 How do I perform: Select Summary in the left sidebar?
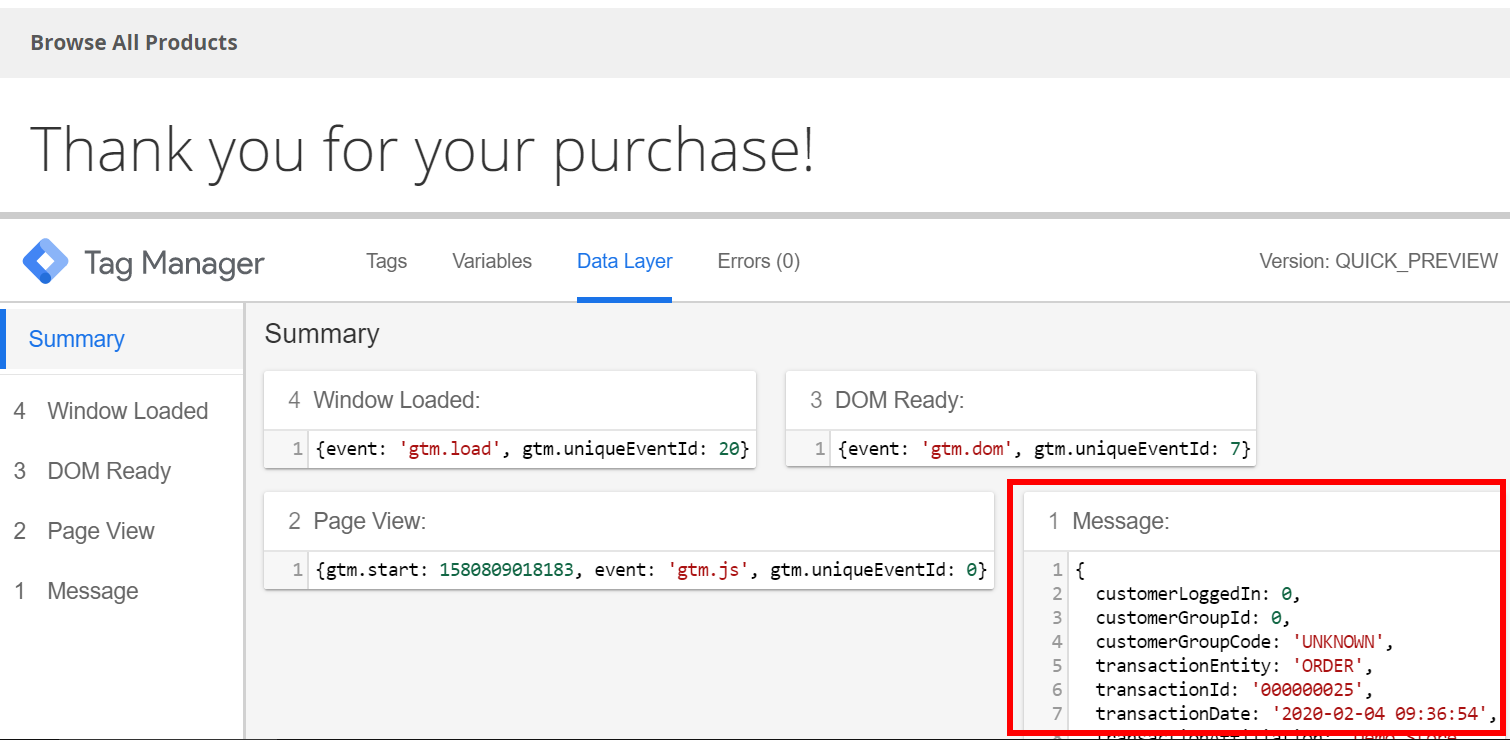tap(77, 339)
